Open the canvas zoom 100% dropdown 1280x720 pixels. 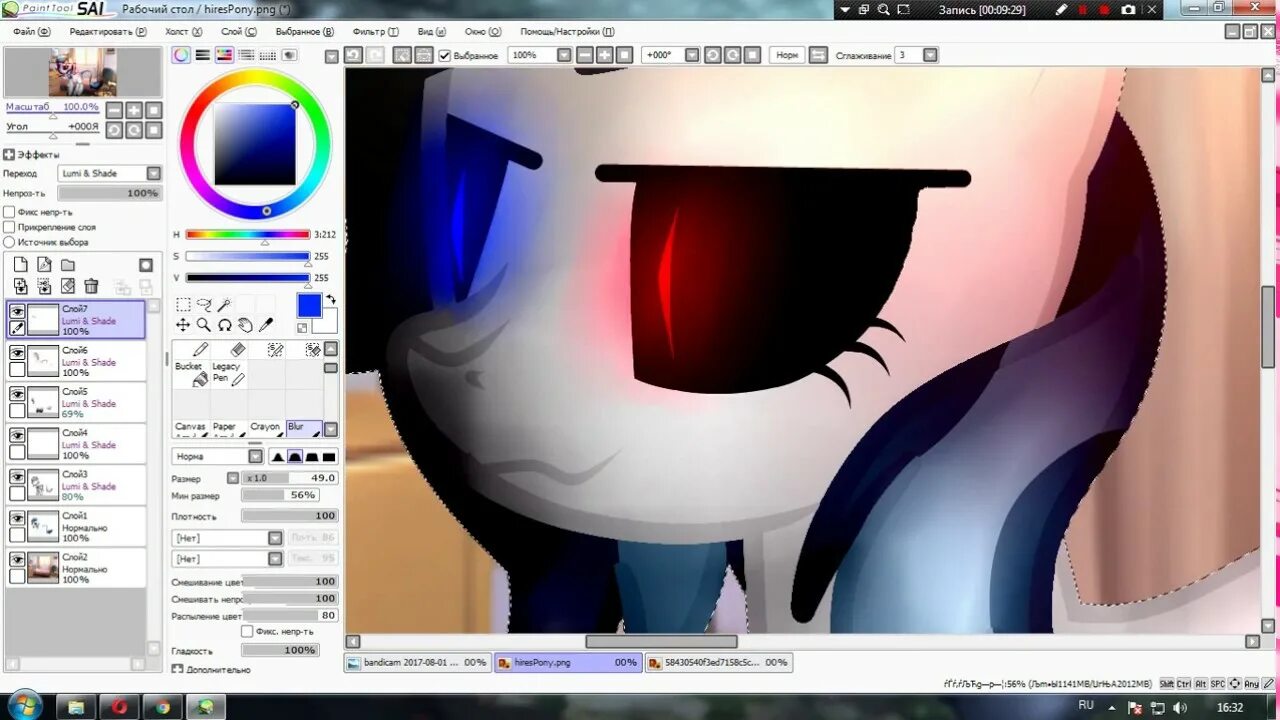(x=564, y=55)
